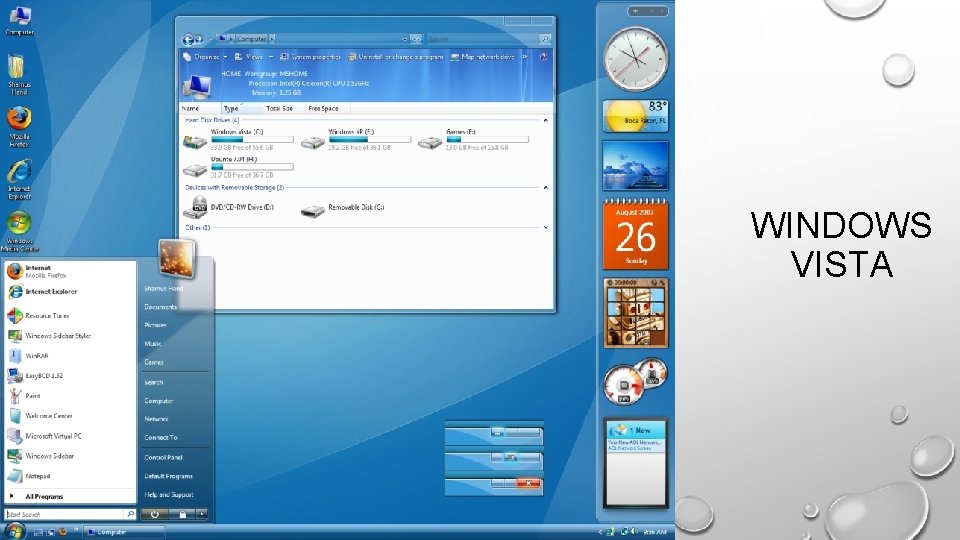Viewport: 960px width, 540px height.
Task: Open the Windows XP drive
Action: pos(356,140)
